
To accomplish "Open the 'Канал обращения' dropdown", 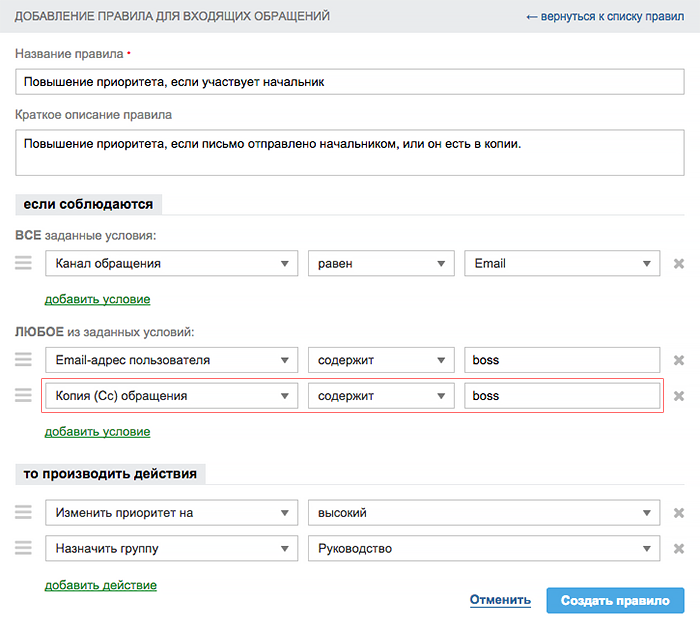I will pyautogui.click(x=171, y=263).
